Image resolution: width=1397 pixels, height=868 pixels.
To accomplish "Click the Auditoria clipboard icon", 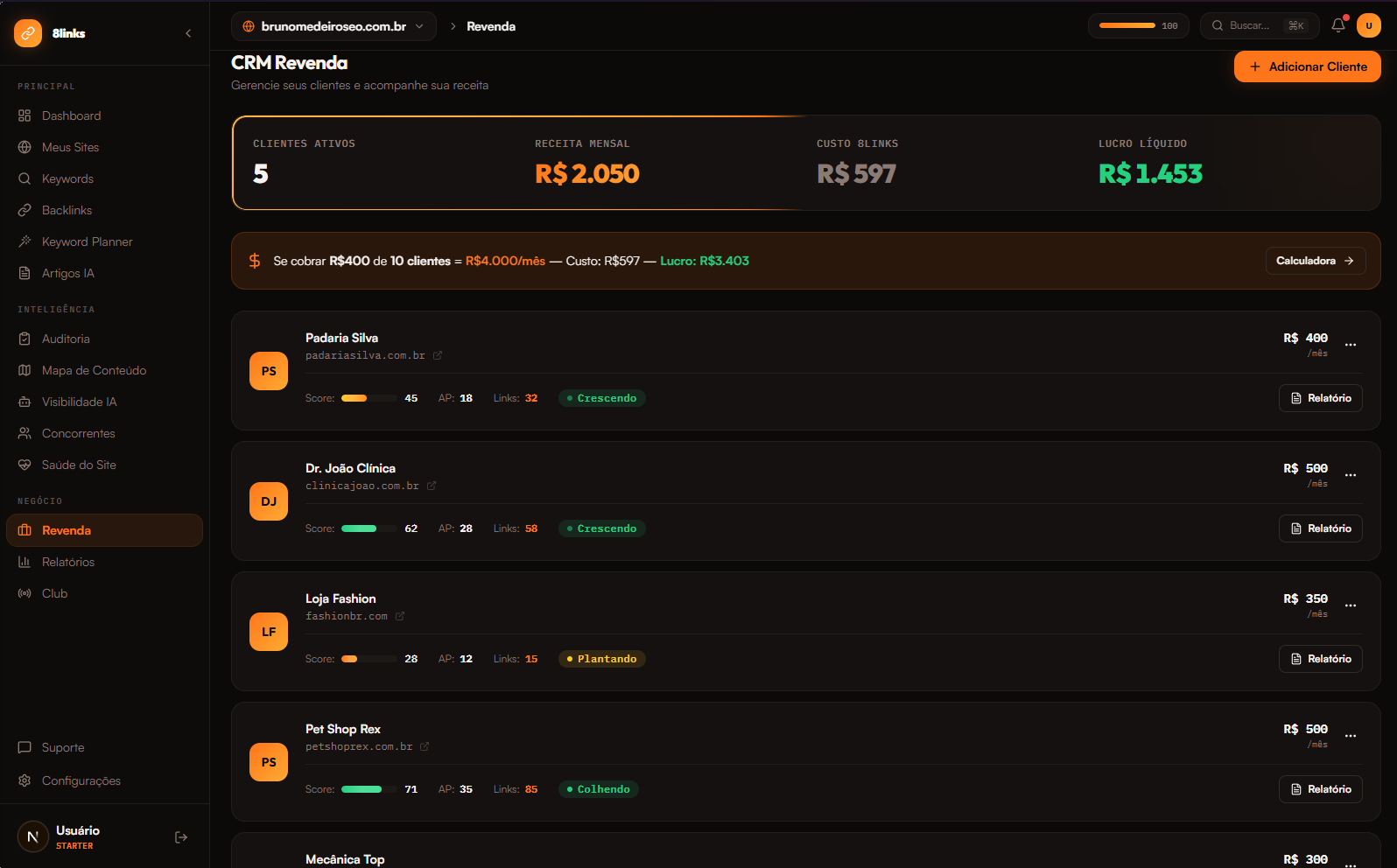I will click(25, 339).
